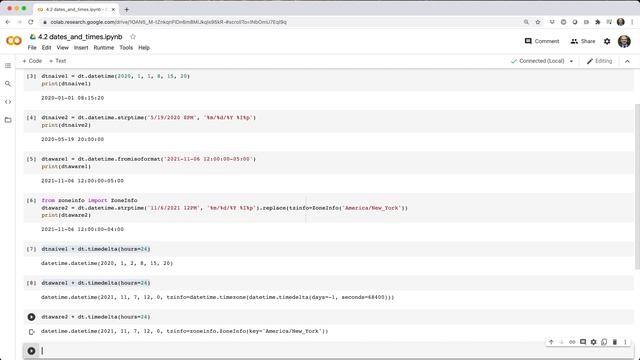Viewport: 640px width, 360px height.
Task: Open cell editor settings gear in cell toolbar
Action: 593,342
